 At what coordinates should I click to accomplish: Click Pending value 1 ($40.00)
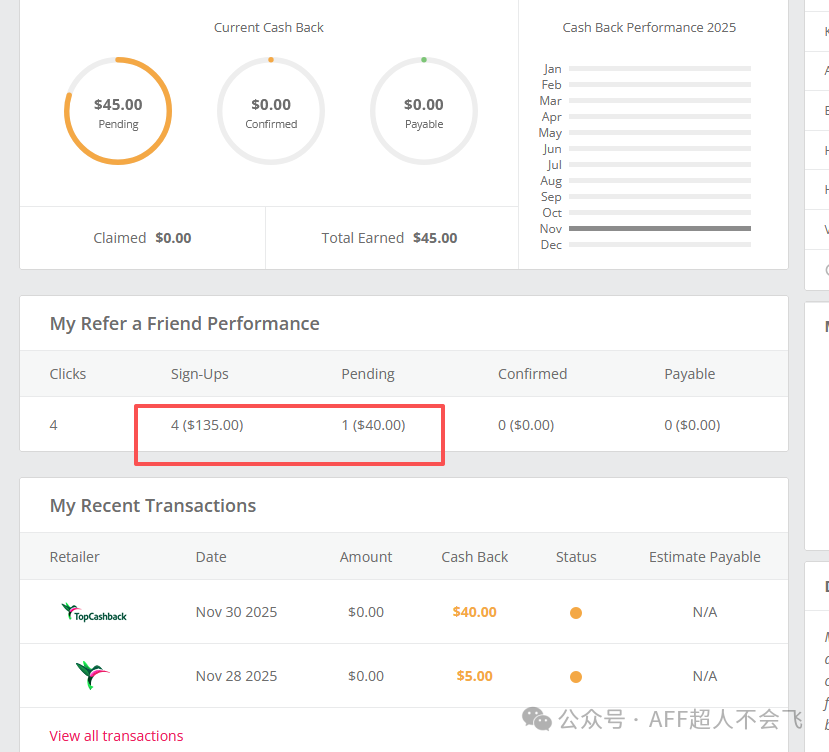click(373, 425)
